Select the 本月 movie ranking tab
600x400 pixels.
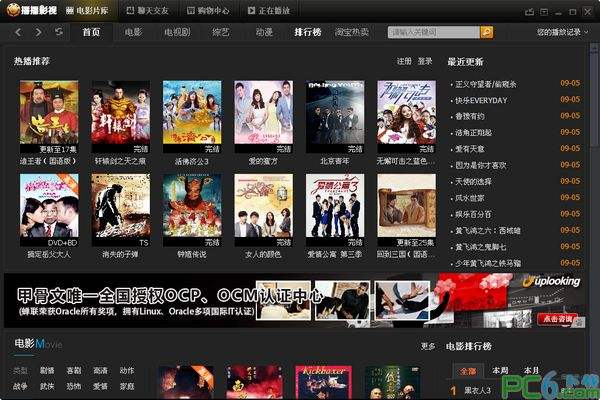coord(531,371)
